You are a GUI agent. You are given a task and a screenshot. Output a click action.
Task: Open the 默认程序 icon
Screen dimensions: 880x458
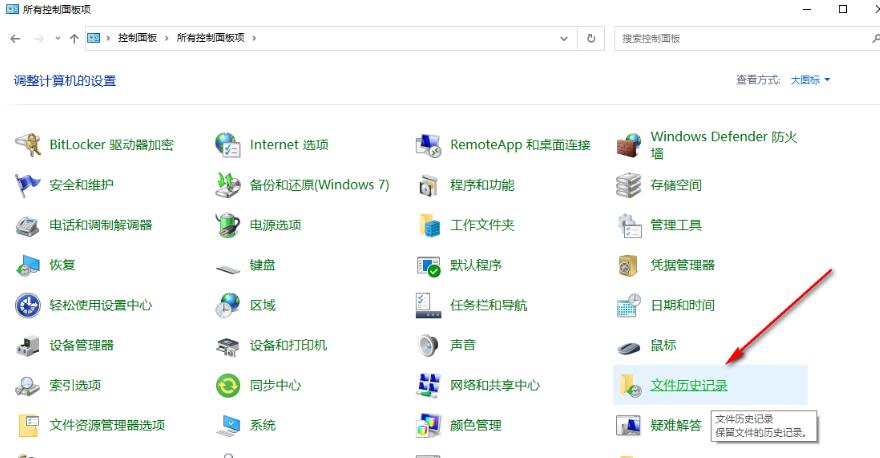coord(428,265)
